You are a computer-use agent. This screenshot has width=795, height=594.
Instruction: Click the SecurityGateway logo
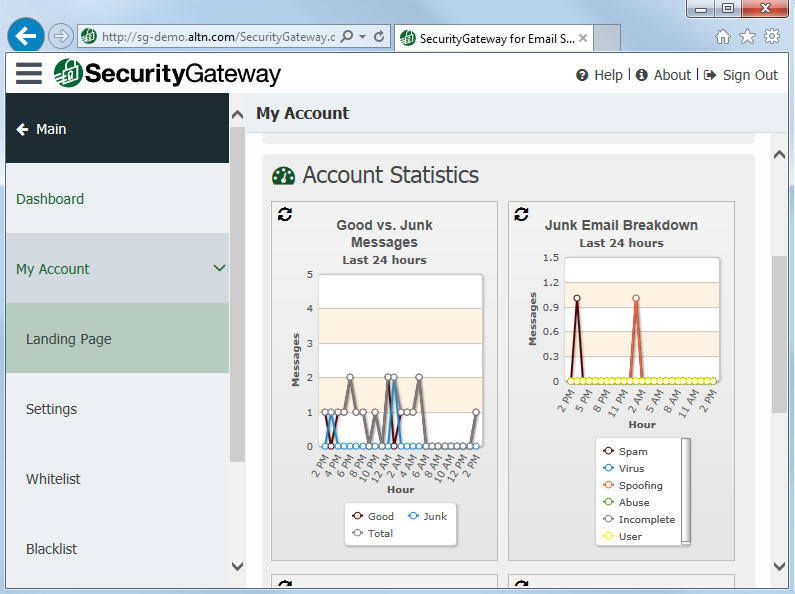point(167,73)
